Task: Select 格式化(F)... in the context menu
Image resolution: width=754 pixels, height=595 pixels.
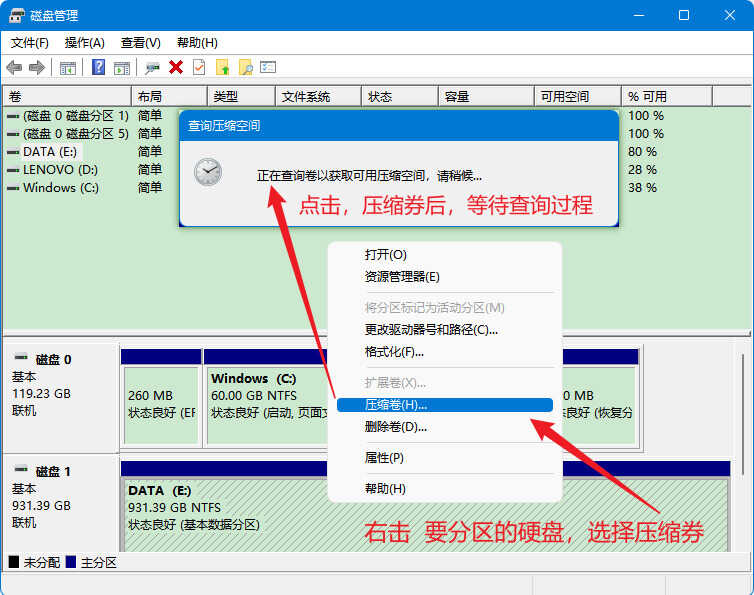Action: [445, 352]
